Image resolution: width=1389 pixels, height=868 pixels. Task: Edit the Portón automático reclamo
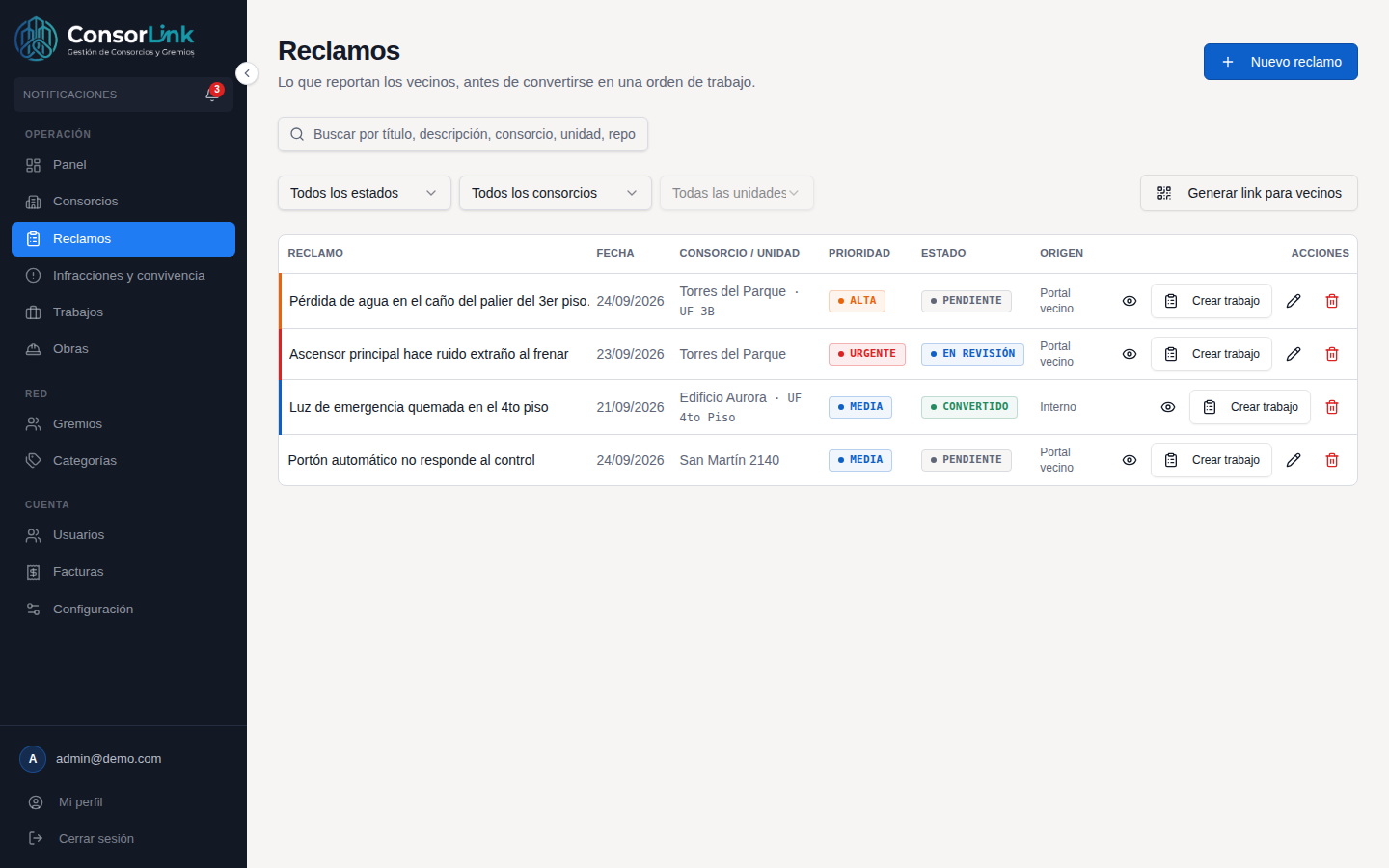click(1294, 460)
